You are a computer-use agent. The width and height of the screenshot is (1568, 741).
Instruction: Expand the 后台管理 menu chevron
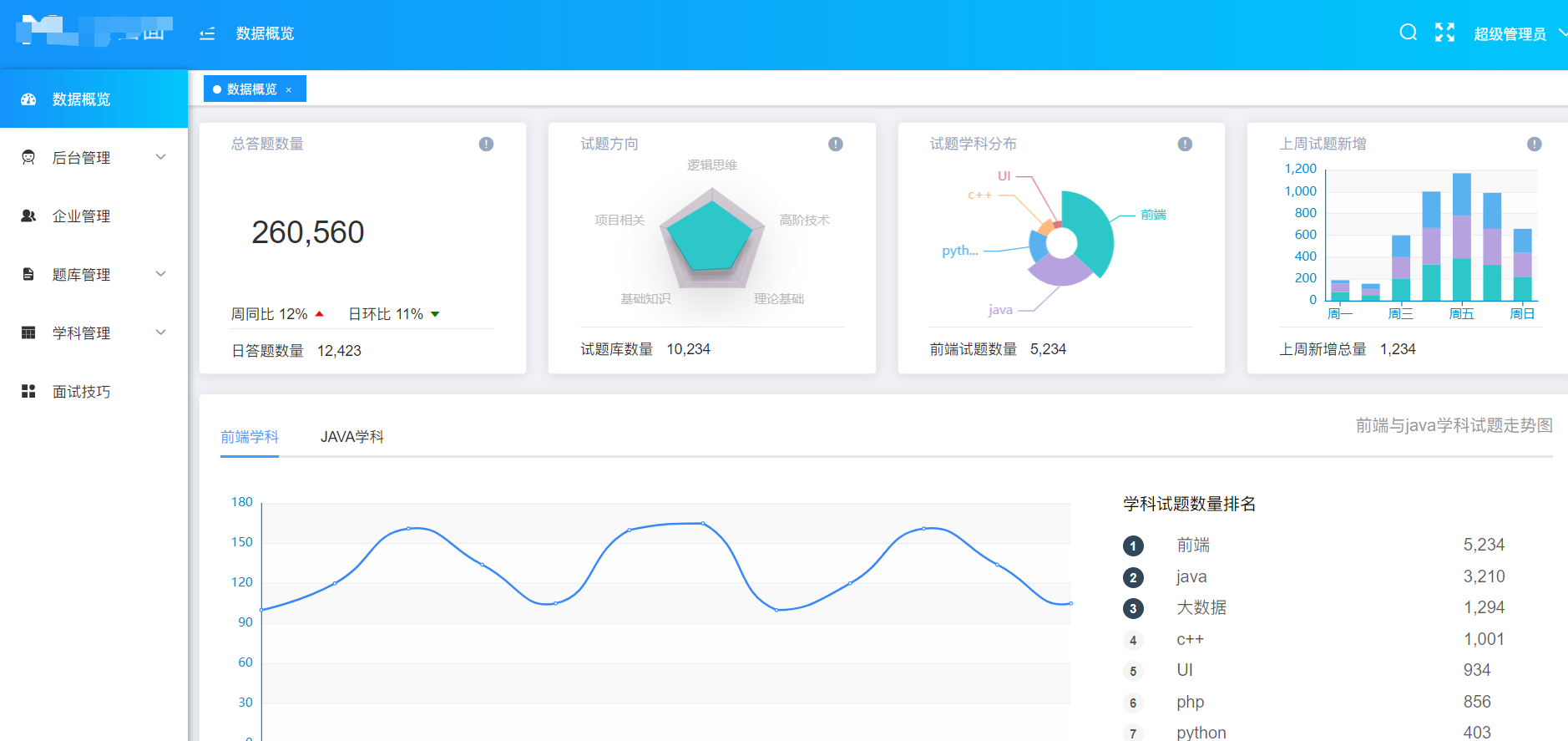(x=161, y=157)
